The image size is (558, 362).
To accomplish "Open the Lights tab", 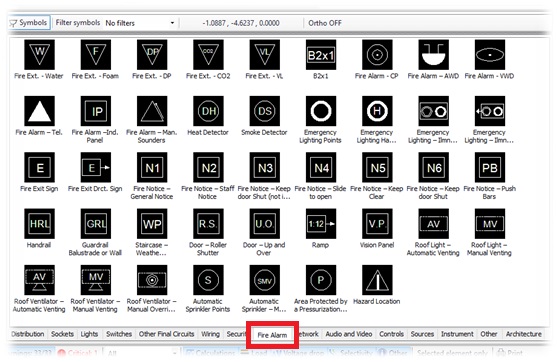I will tap(89, 334).
